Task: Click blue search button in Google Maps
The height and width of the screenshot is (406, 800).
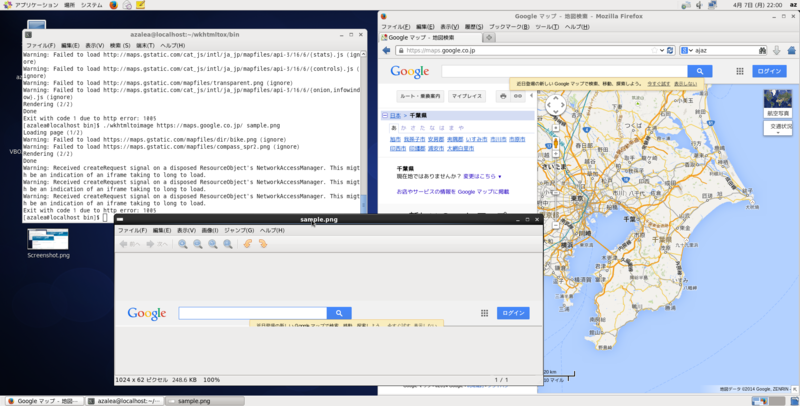Action: [x=699, y=71]
